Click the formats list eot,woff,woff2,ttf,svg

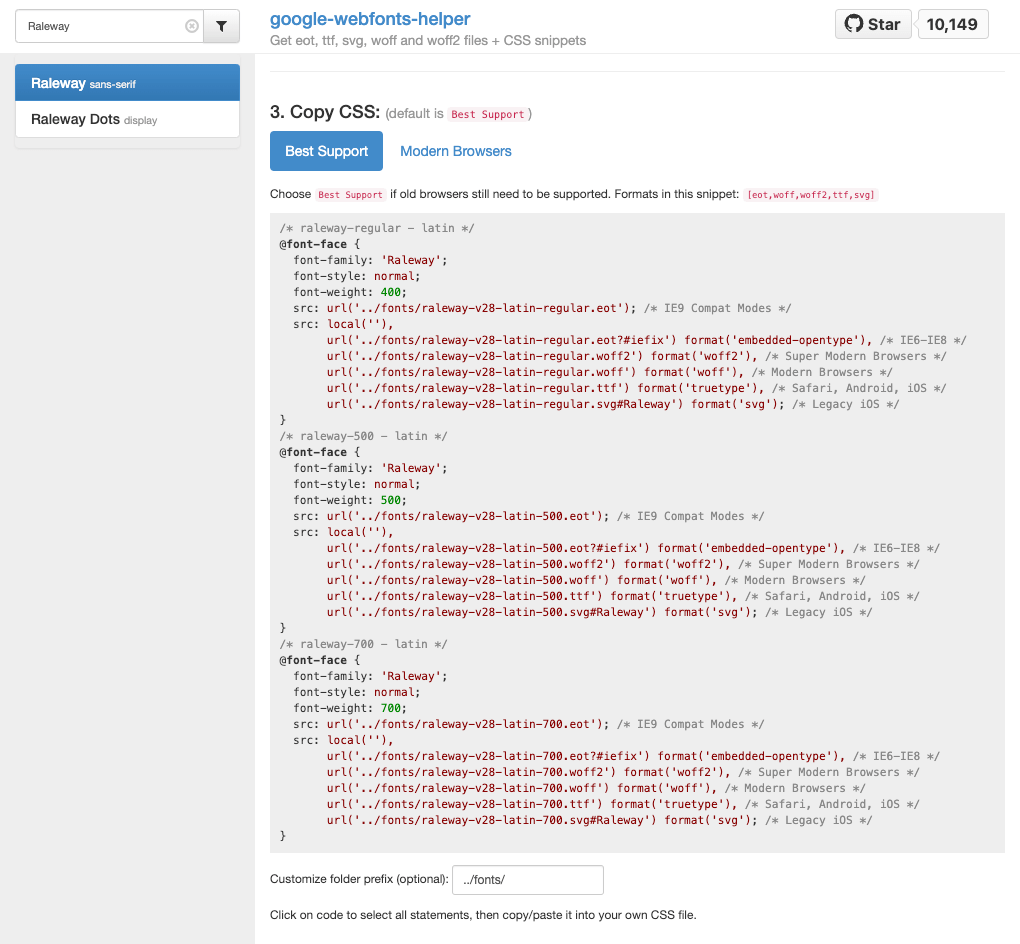811,195
